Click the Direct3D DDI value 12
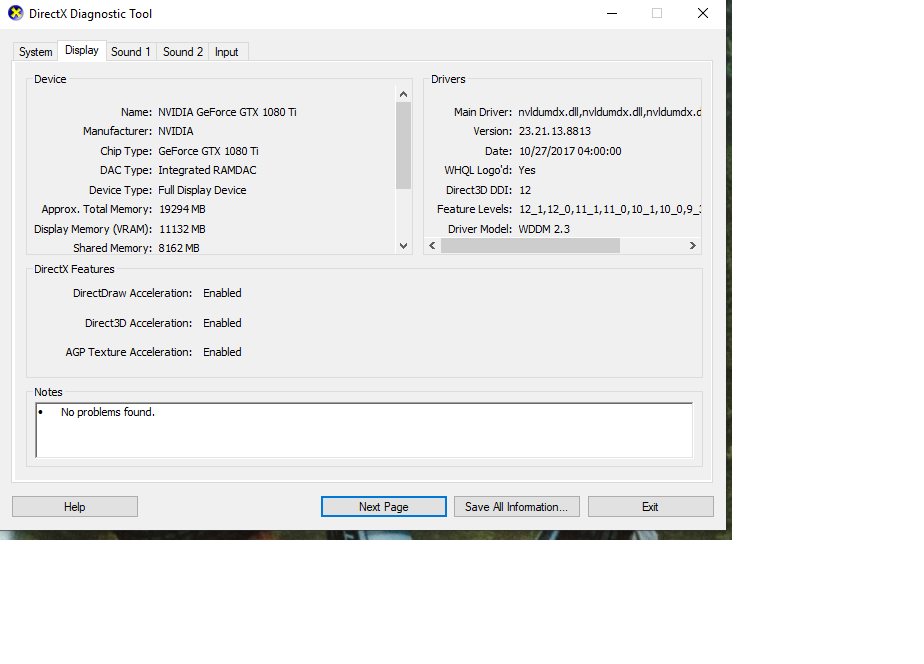Screen dimensions: 924x664 click(525, 190)
